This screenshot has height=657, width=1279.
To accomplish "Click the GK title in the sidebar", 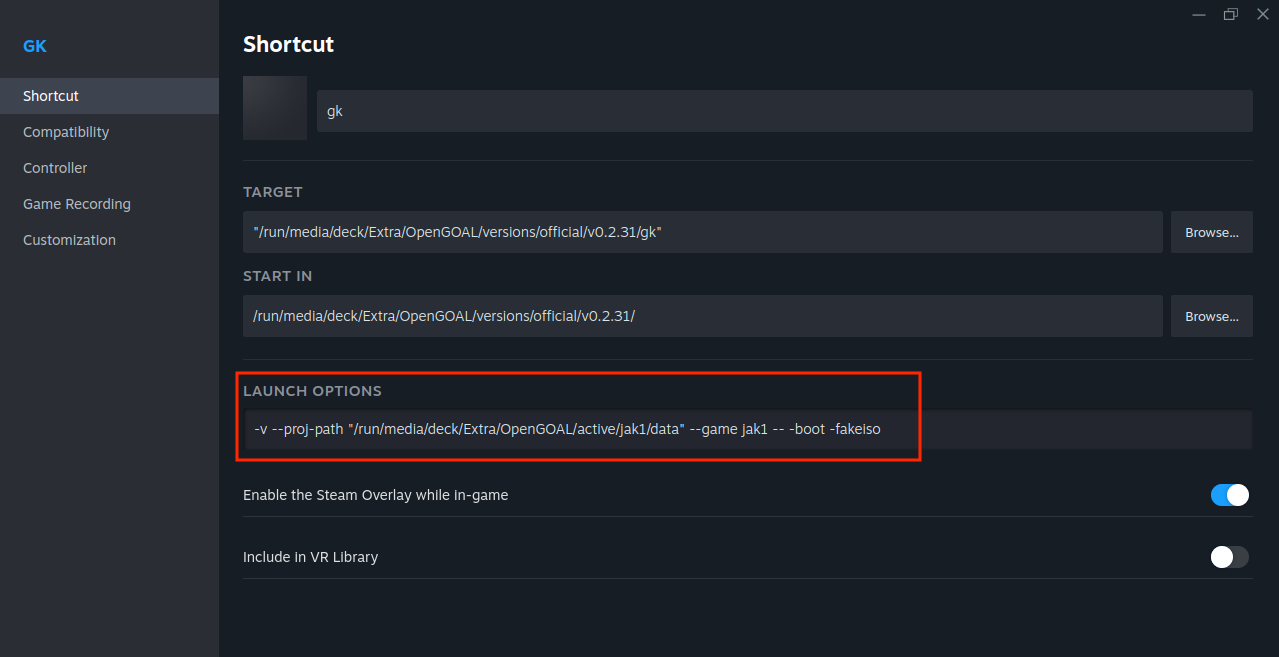I will (x=35, y=46).
